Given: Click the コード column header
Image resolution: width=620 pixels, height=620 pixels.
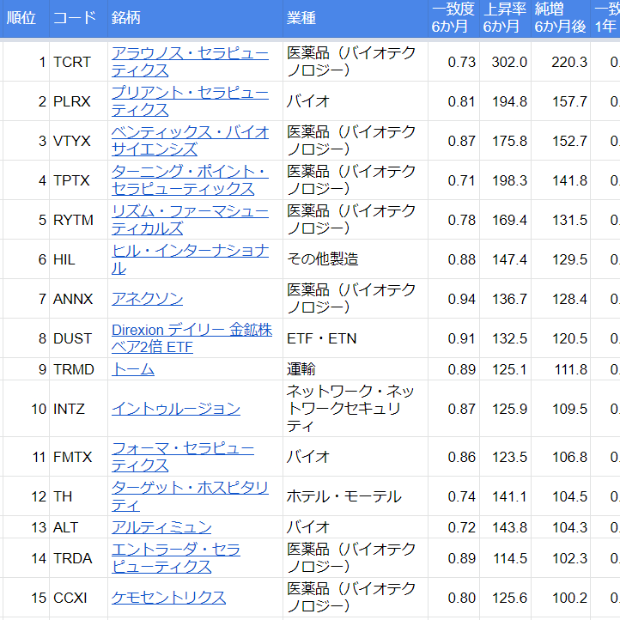Looking at the screenshot, I should [x=78, y=18].
